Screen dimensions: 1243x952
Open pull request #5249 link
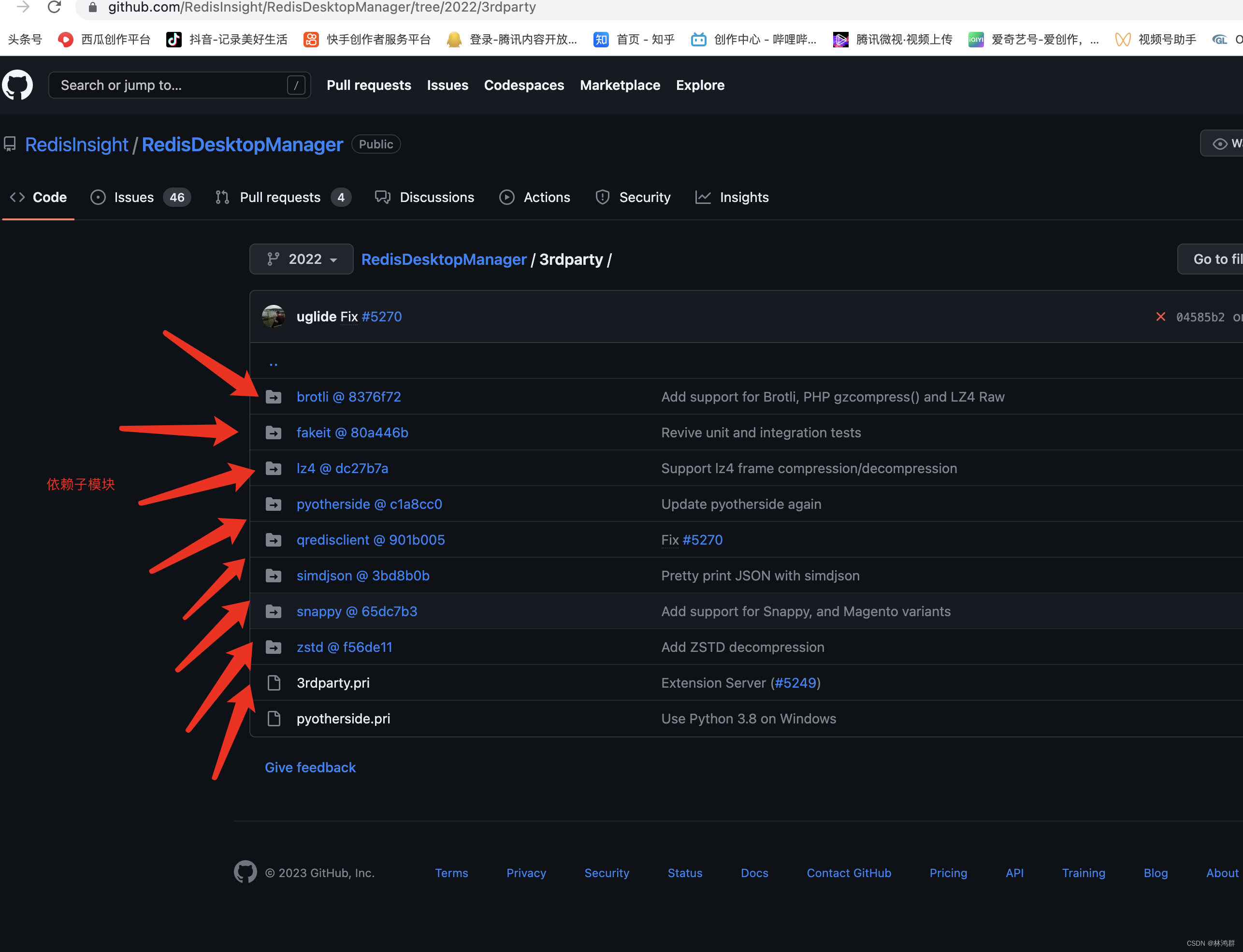795,682
